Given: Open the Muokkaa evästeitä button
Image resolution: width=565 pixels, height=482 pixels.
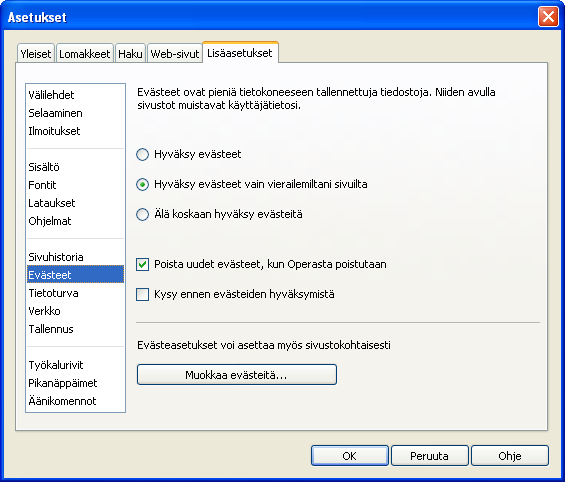Looking at the screenshot, I should 237,375.
